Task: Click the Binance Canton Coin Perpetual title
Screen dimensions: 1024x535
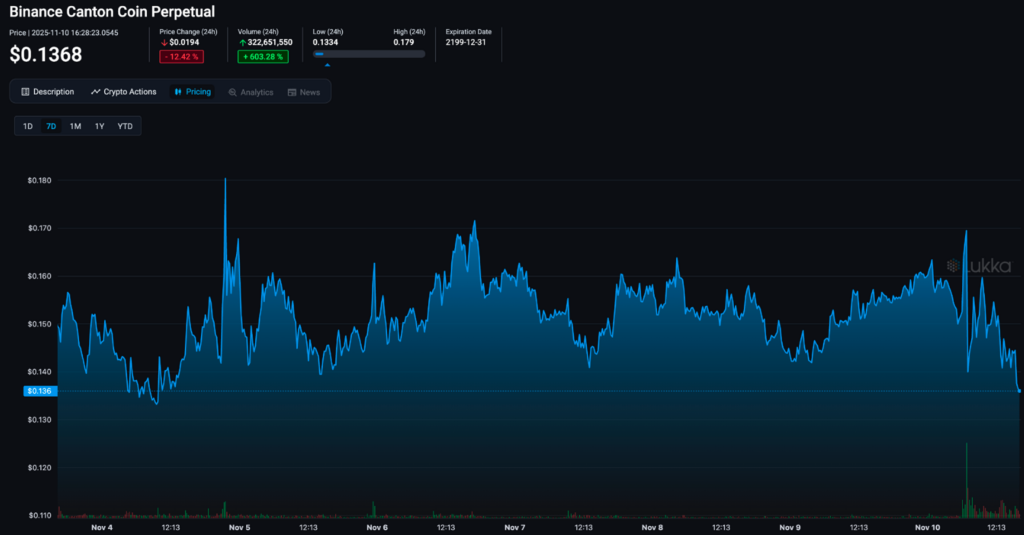Action: click(x=112, y=12)
